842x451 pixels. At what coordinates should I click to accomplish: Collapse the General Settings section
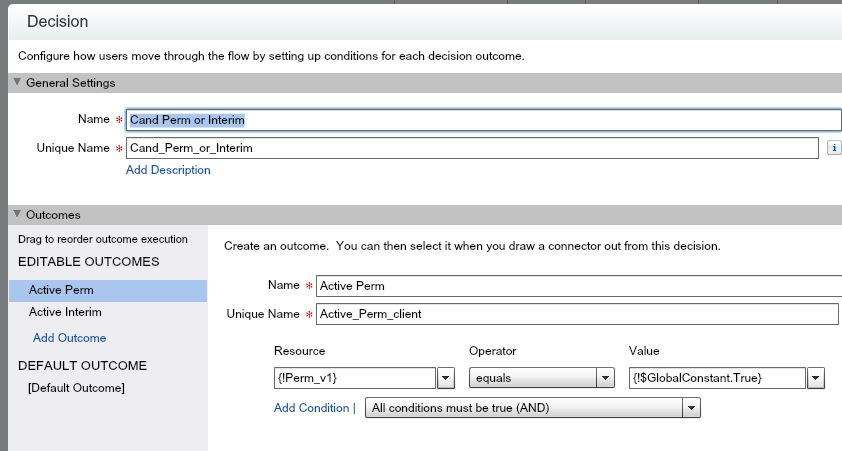(17, 83)
